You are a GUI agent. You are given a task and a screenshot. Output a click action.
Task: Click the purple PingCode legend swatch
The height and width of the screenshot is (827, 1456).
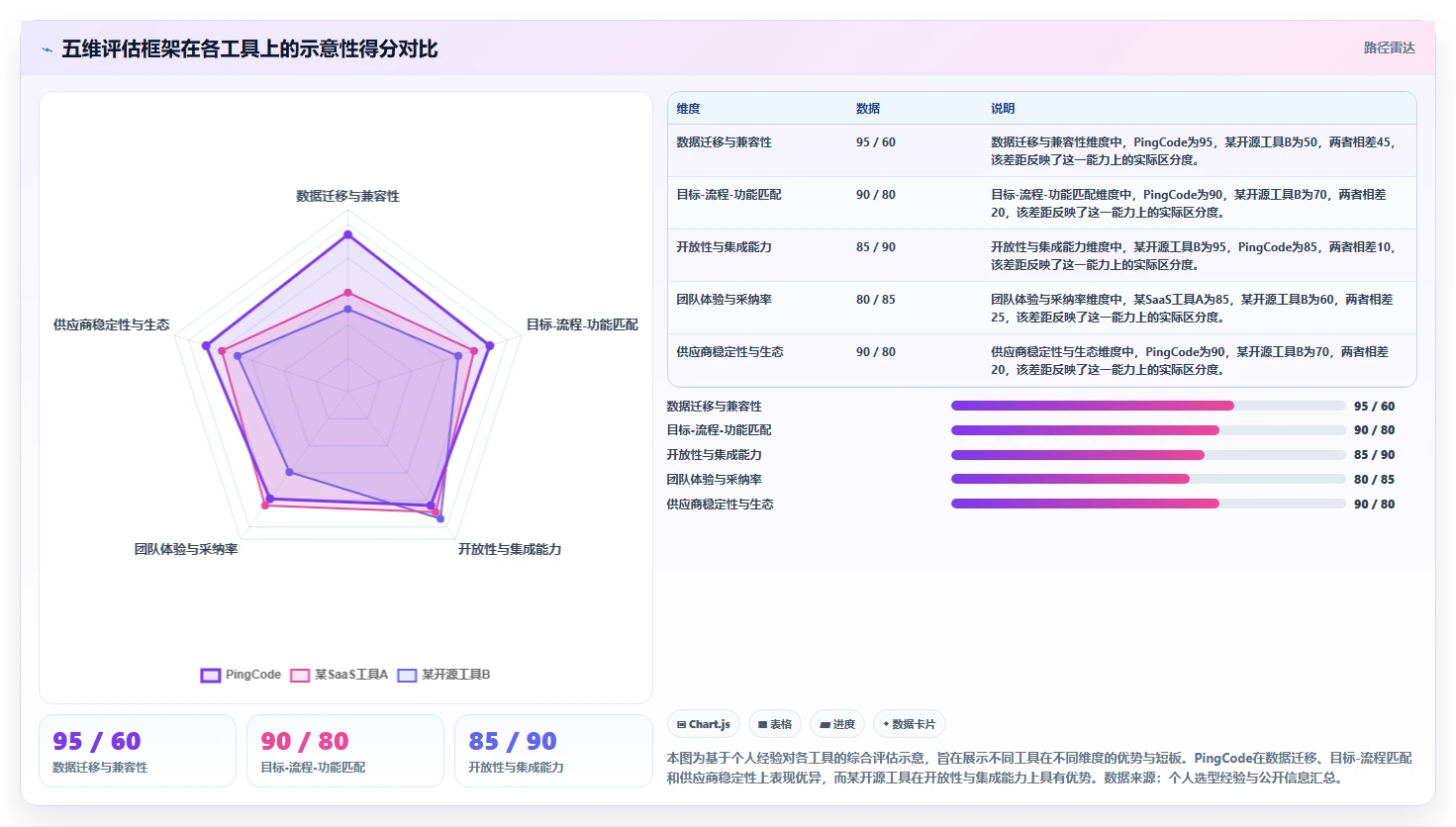pyautogui.click(x=210, y=676)
